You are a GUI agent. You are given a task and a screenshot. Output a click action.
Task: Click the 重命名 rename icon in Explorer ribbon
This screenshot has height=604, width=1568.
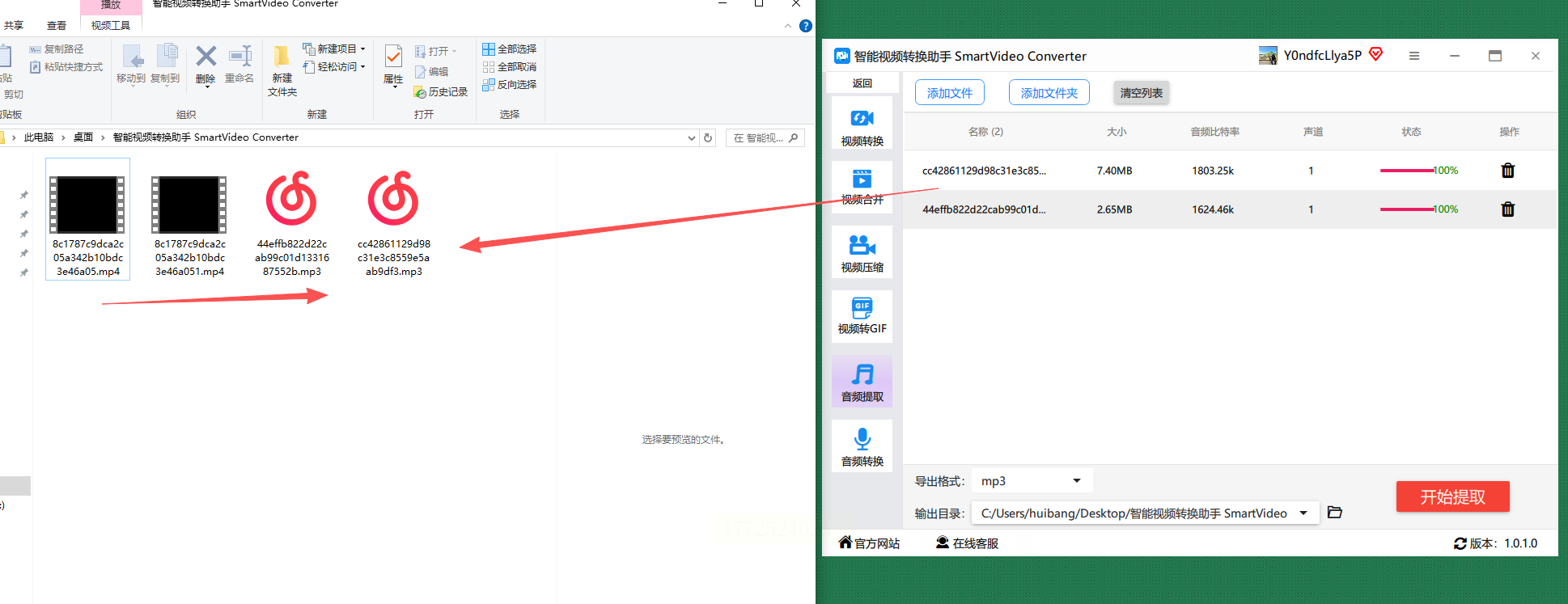pos(239,65)
